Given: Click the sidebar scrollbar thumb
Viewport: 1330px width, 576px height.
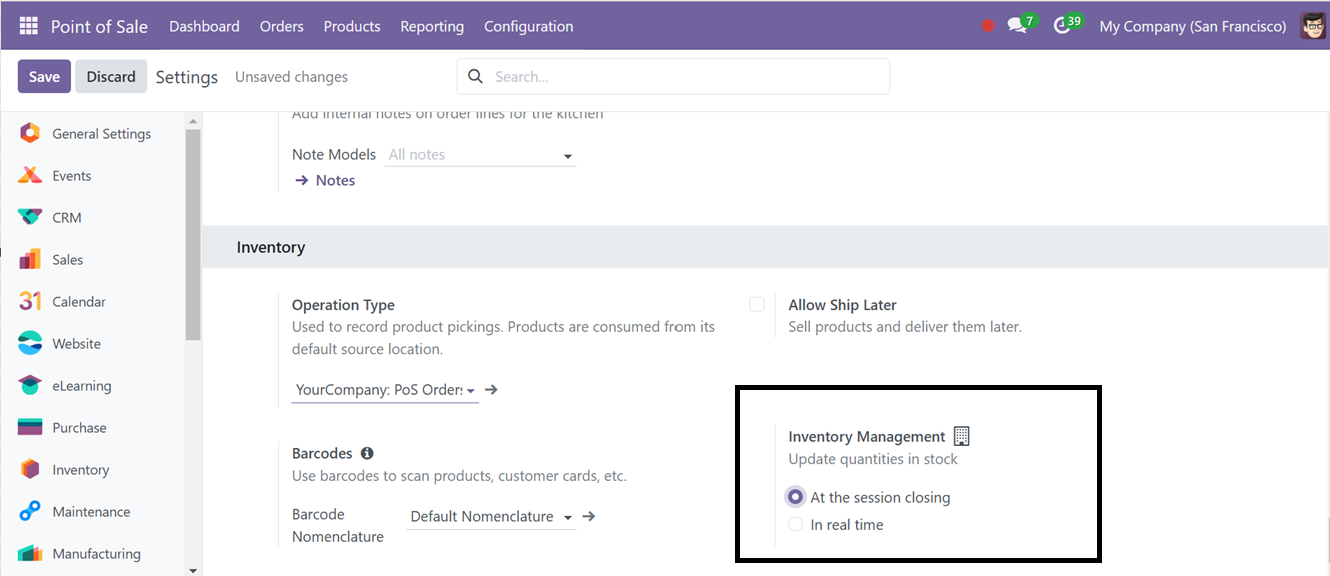Looking at the screenshot, I should (193, 234).
